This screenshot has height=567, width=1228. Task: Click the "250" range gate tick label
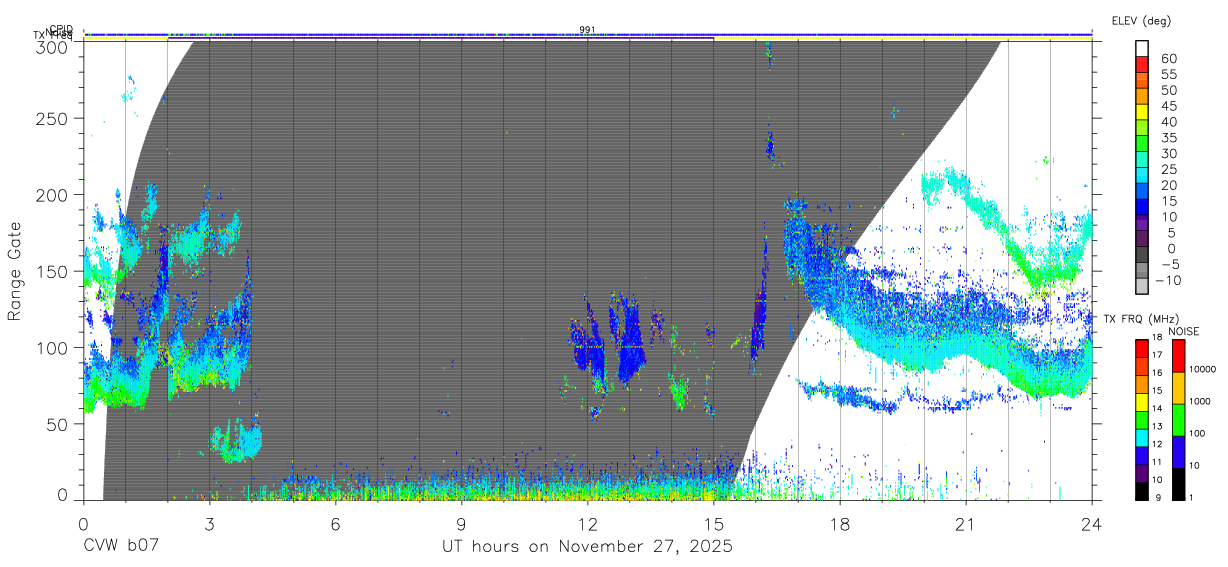click(x=51, y=118)
